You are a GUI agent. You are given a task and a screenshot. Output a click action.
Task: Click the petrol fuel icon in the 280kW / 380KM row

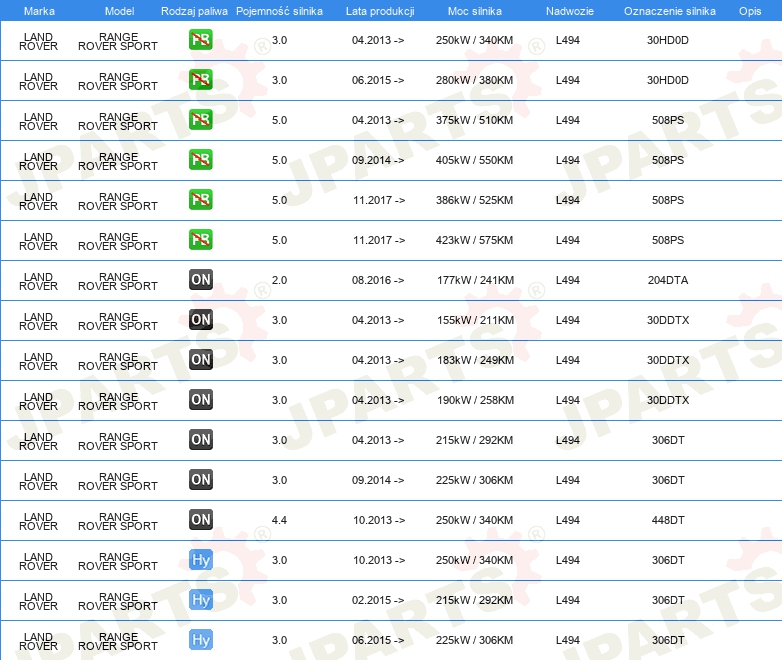coord(201,80)
